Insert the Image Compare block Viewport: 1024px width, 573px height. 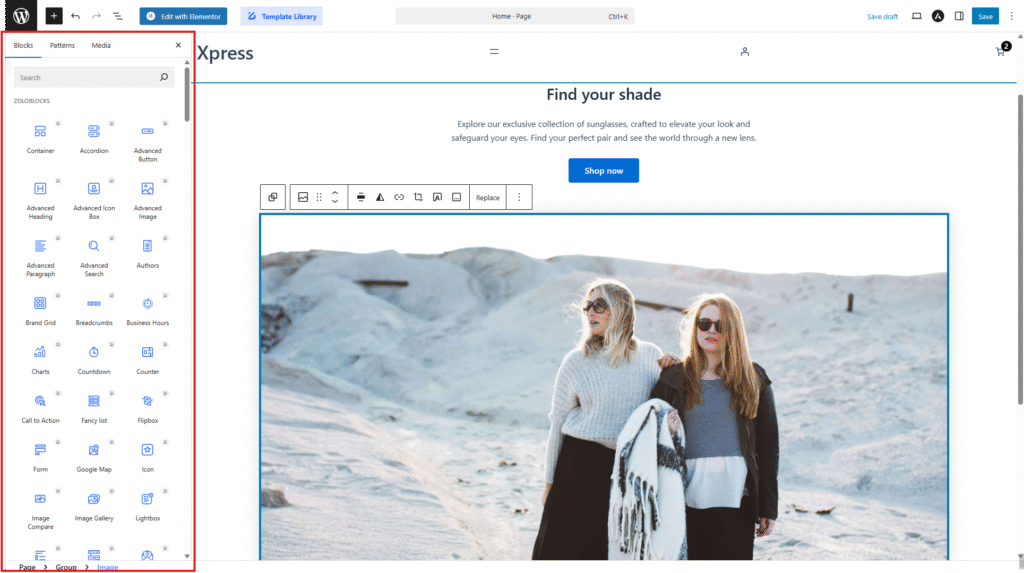pyautogui.click(x=40, y=510)
